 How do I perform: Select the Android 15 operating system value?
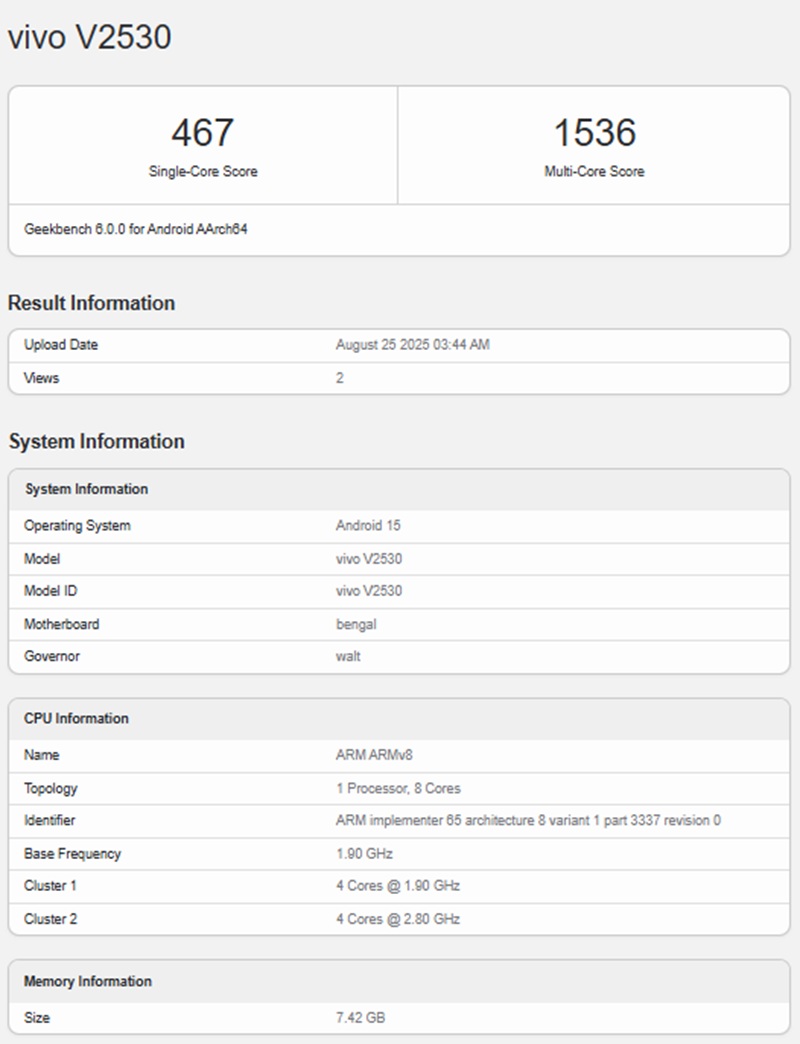pyautogui.click(x=363, y=525)
